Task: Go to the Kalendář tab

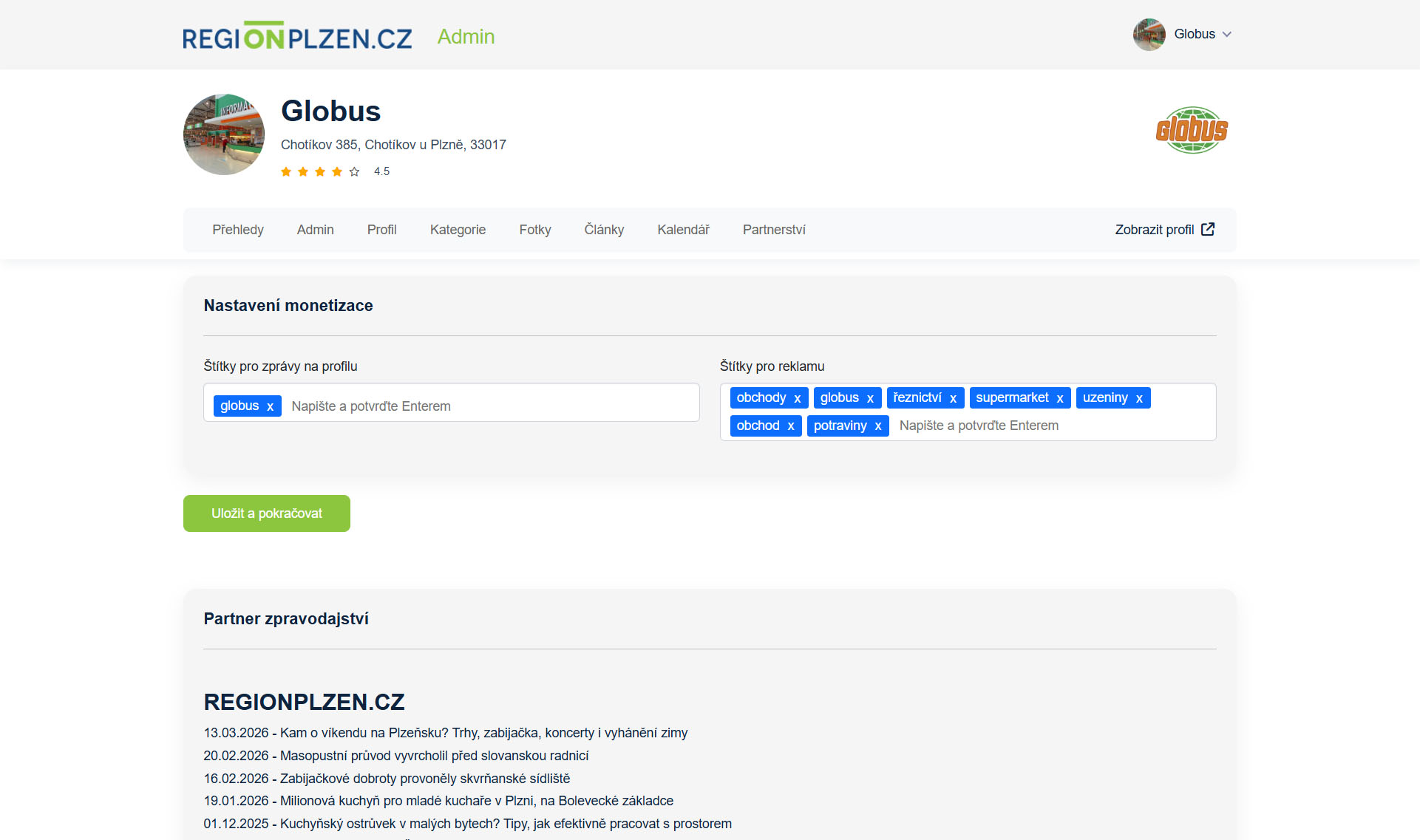Action: click(x=684, y=230)
